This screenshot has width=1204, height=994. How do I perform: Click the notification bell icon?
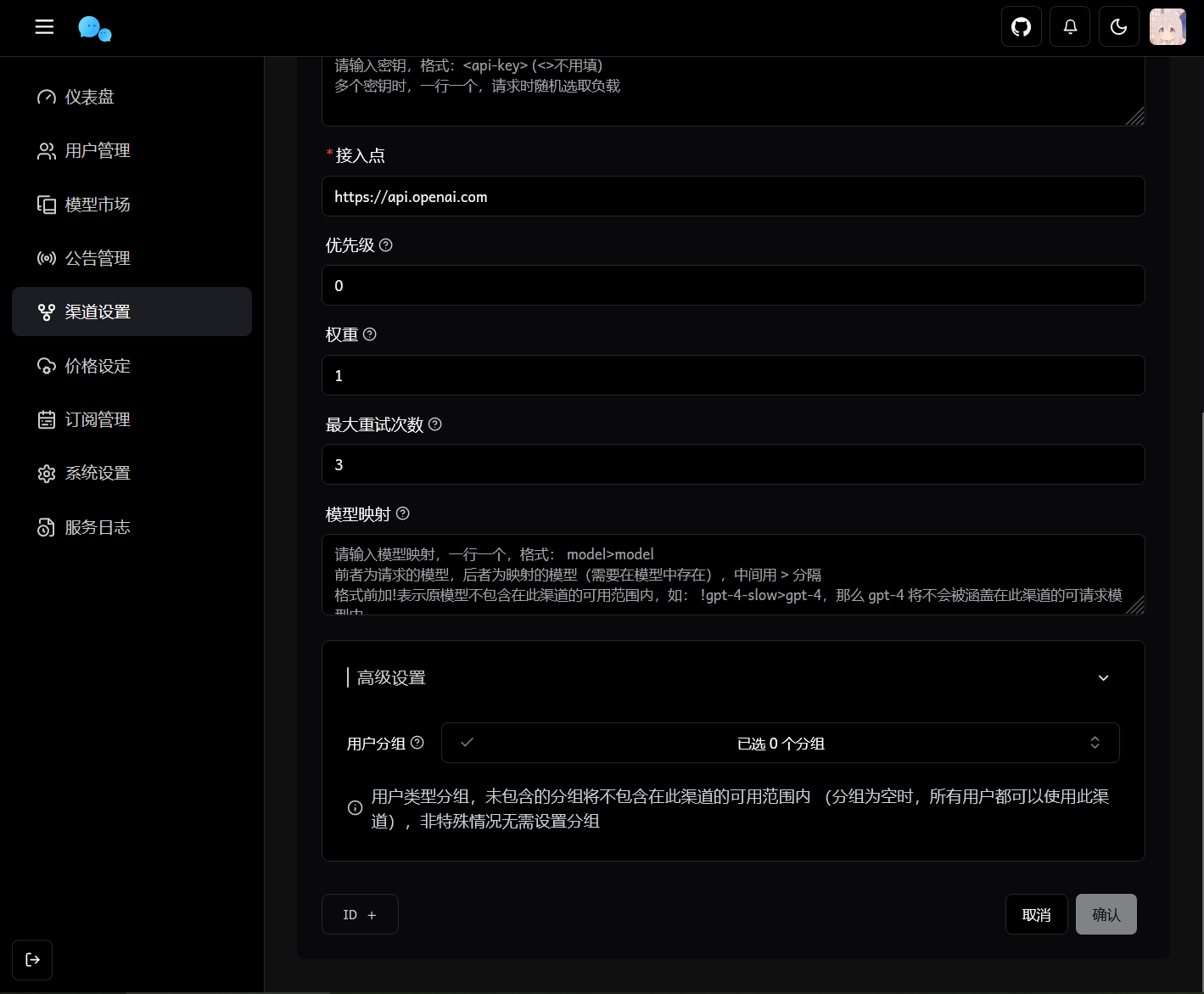pos(1069,26)
